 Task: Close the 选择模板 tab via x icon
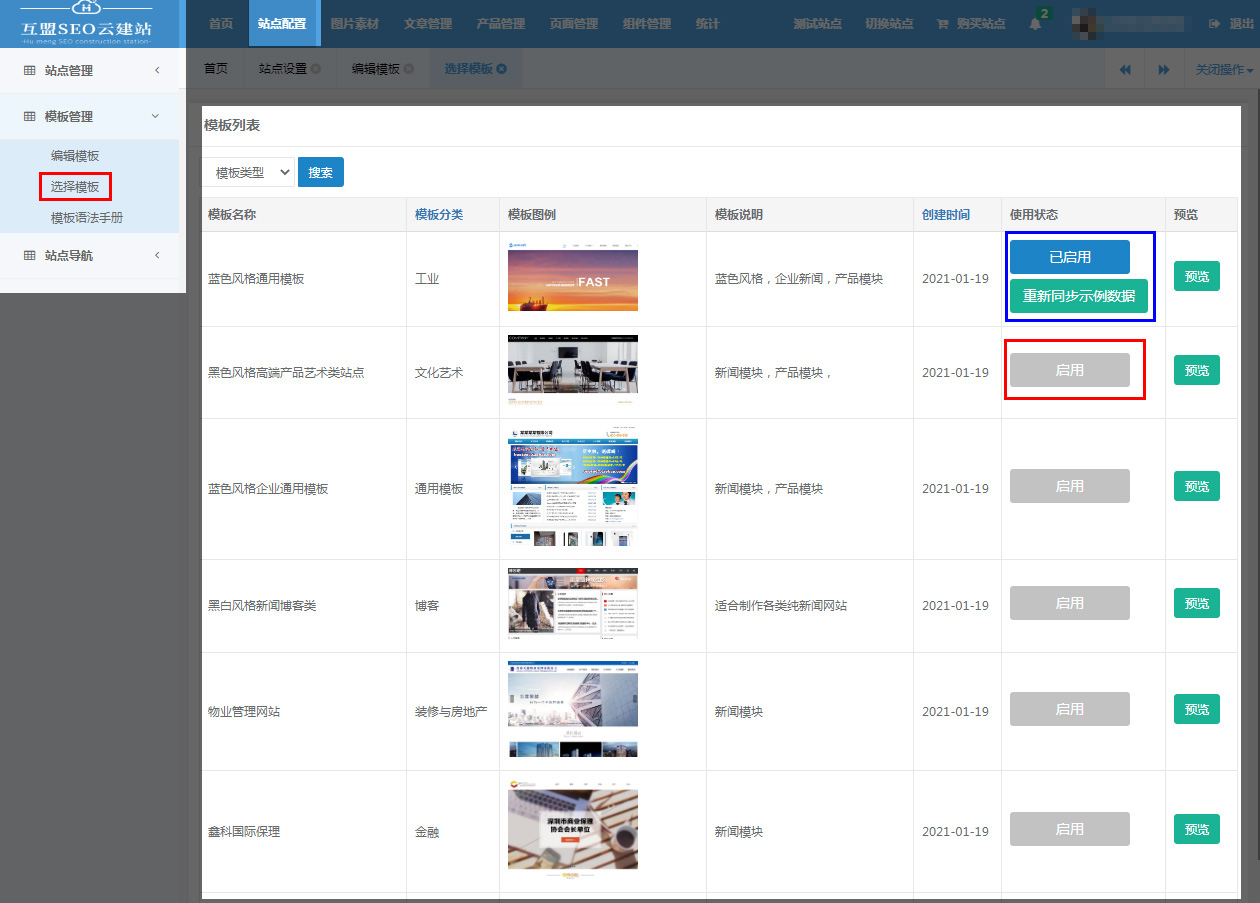tap(502, 69)
